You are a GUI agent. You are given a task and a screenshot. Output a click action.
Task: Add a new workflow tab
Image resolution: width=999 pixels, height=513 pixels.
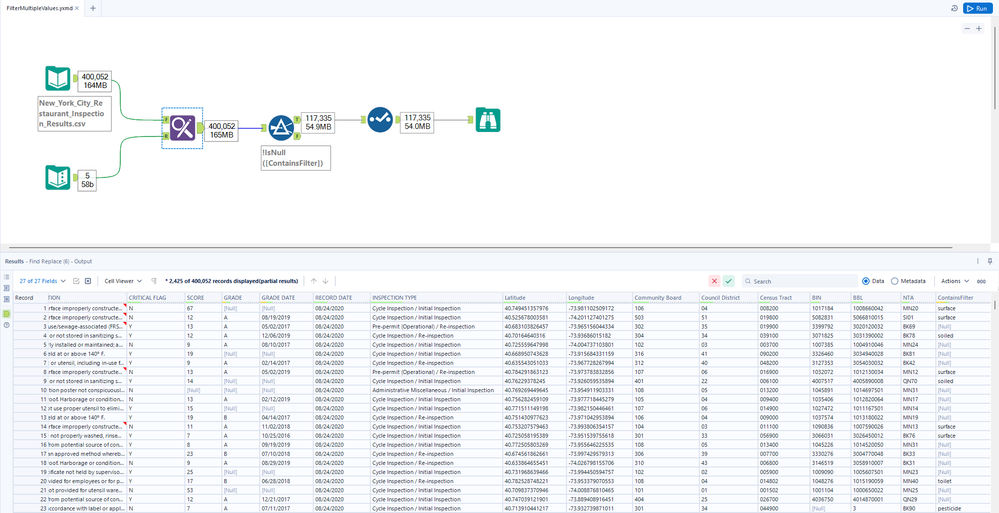pyautogui.click(x=93, y=8)
